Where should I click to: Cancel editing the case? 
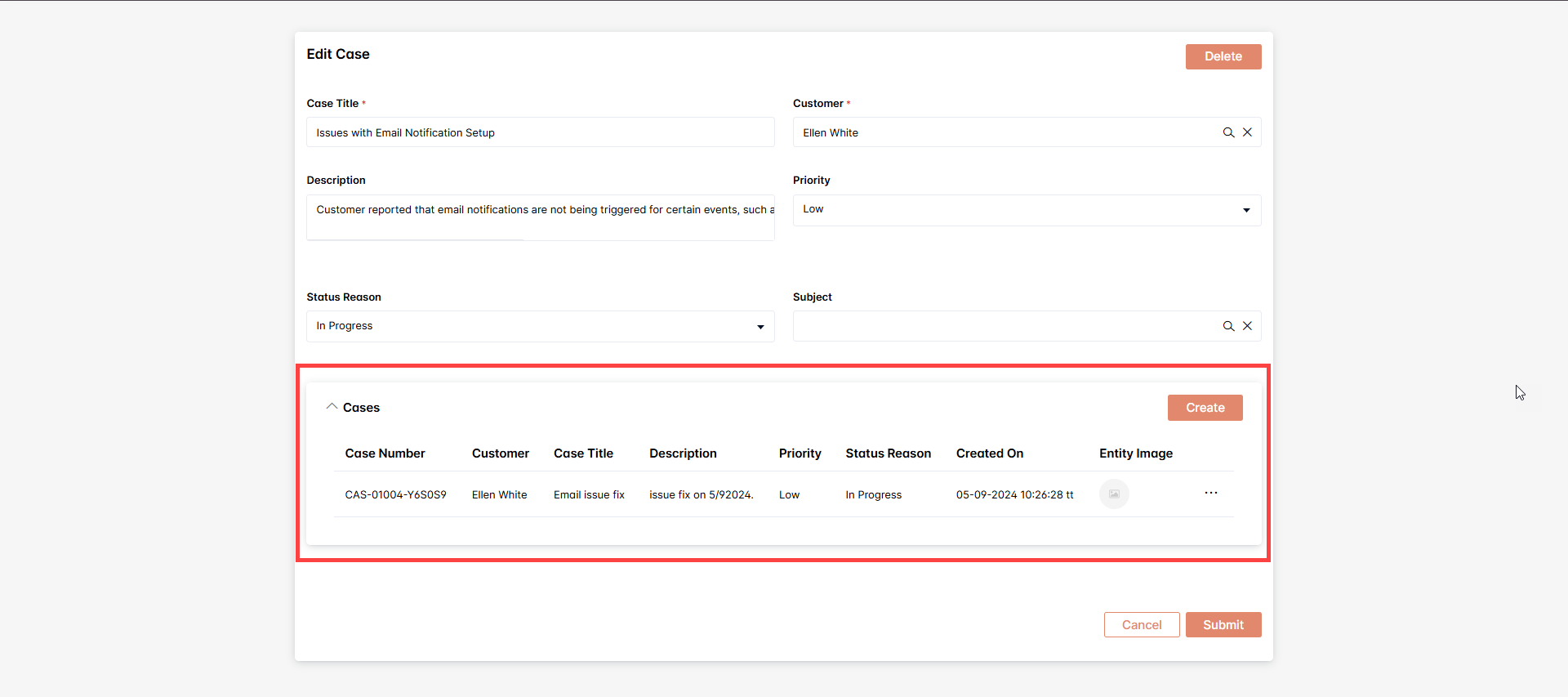pos(1141,625)
